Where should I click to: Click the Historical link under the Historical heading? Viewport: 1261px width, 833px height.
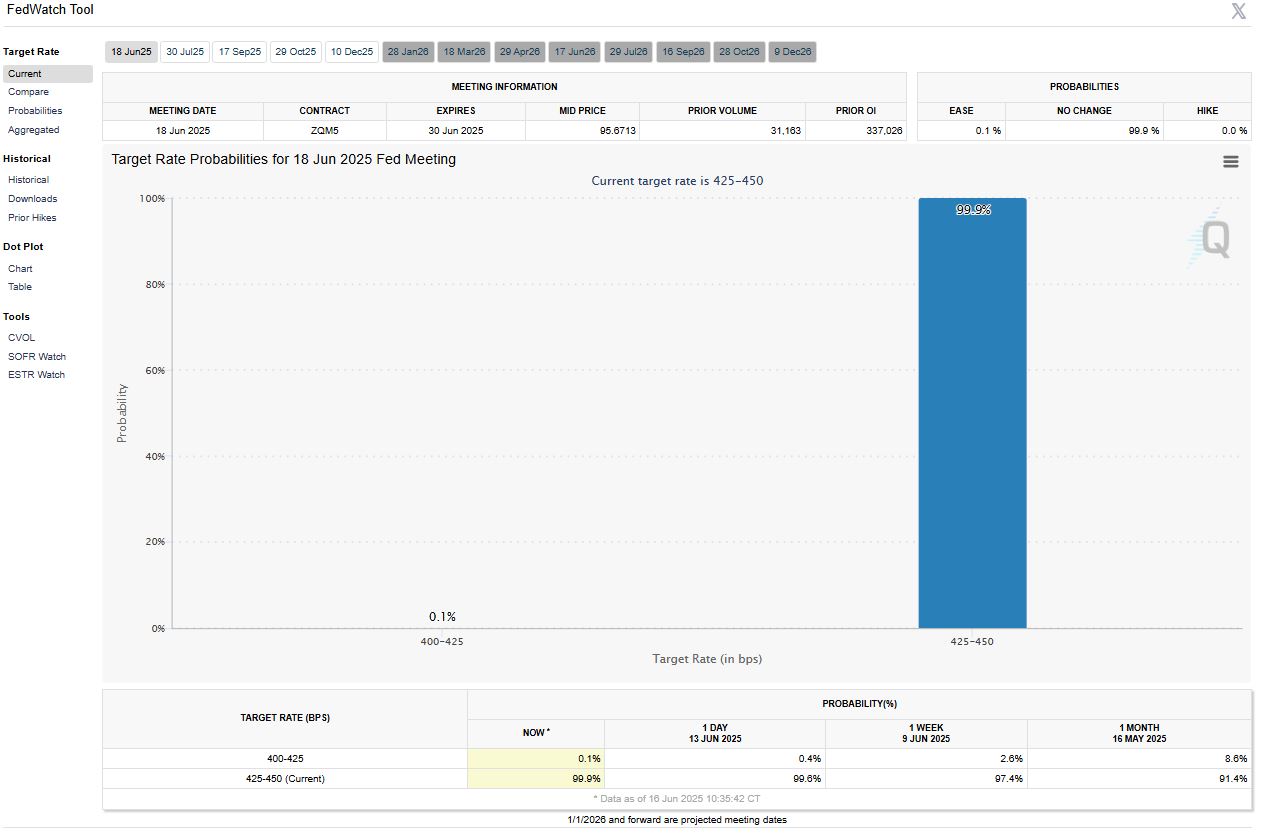pyautogui.click(x=29, y=180)
